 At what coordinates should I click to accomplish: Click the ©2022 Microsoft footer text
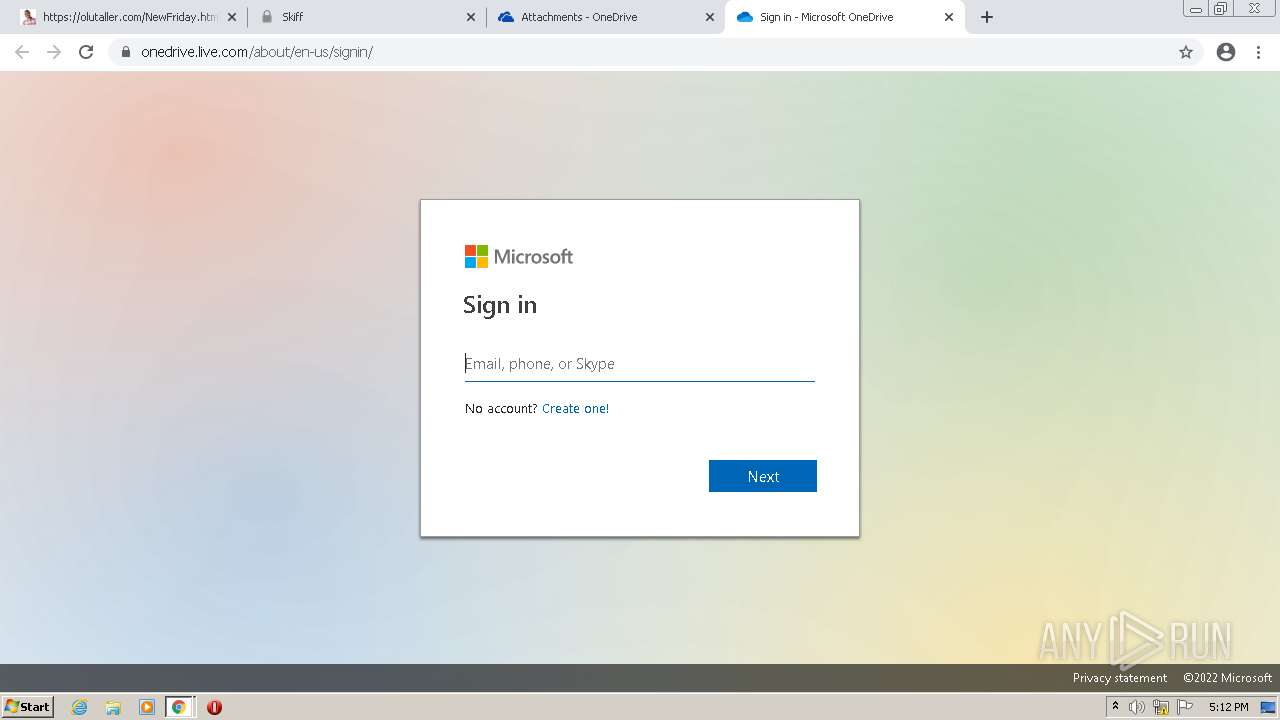click(x=1227, y=678)
